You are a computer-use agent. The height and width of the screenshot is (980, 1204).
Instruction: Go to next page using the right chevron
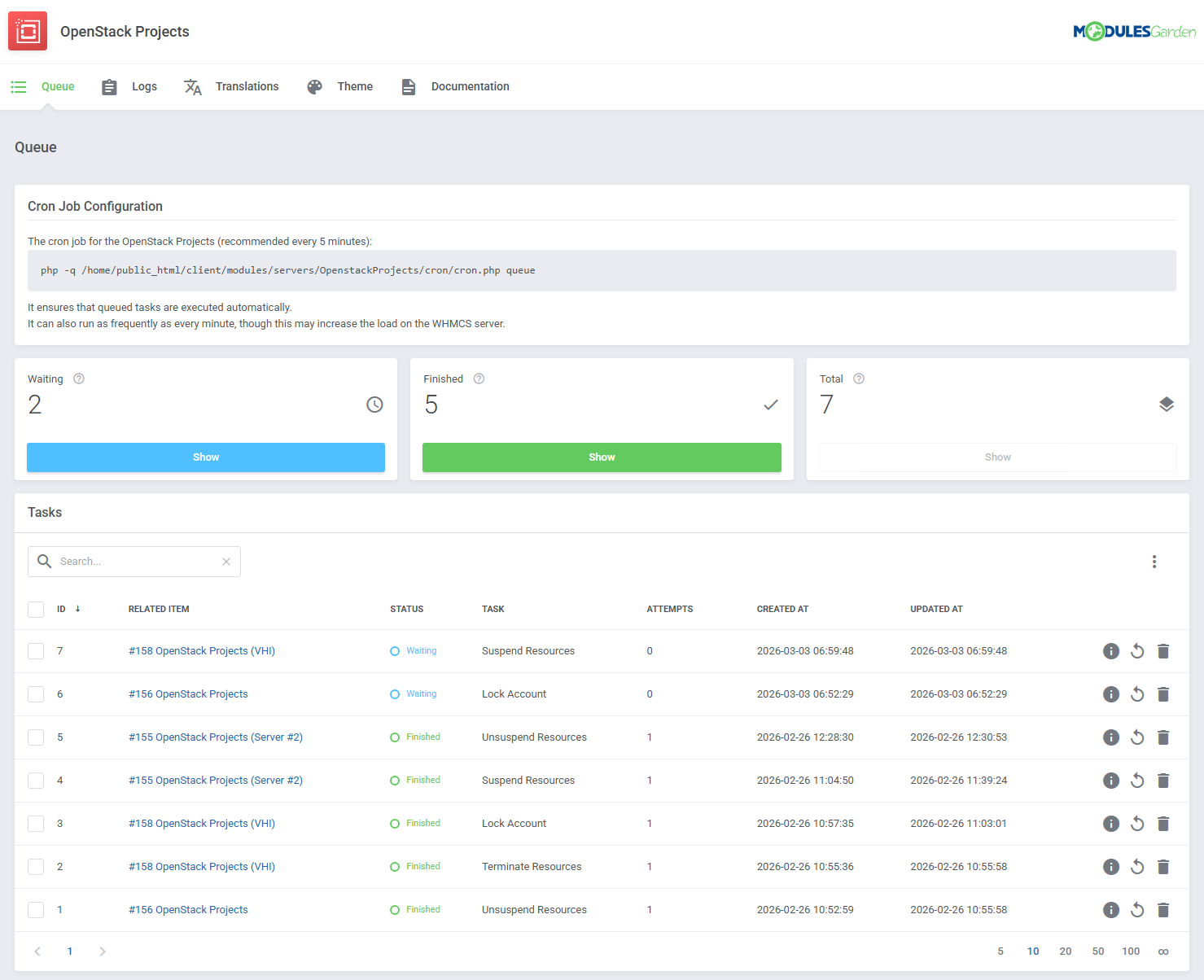[103, 951]
